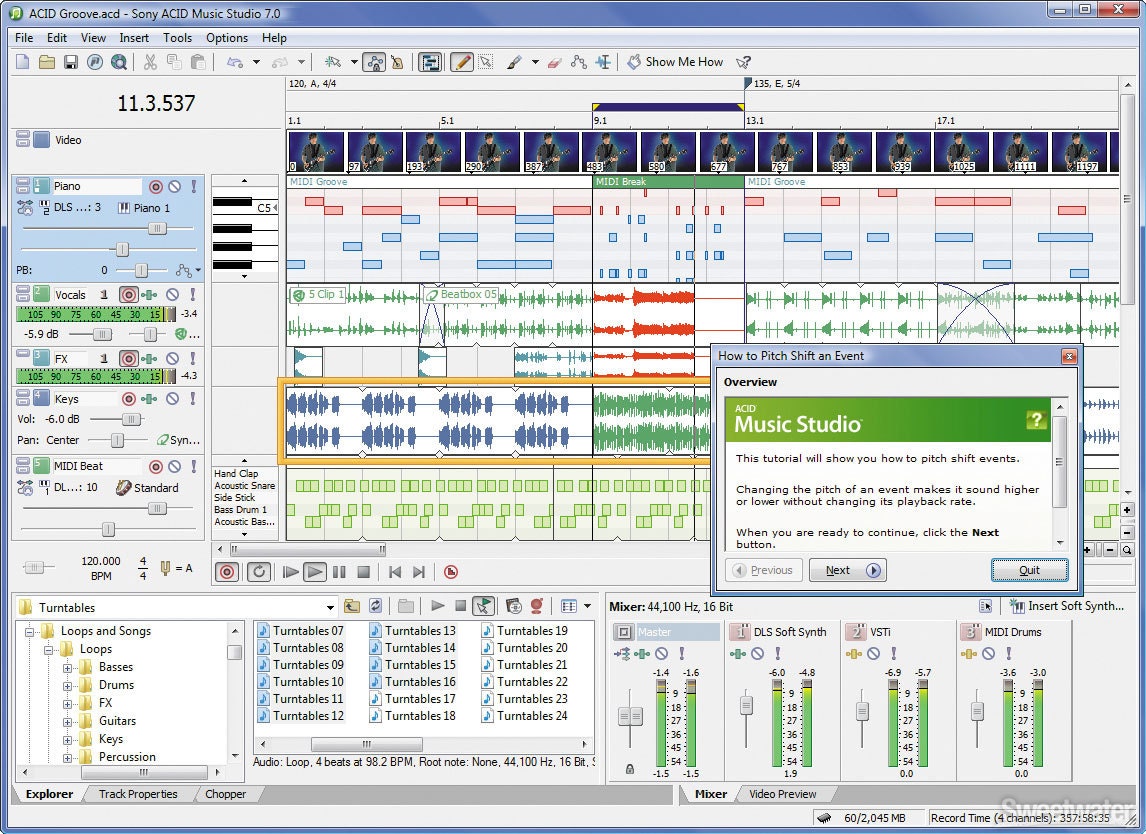Open the Turntables folder path dropdown

click(x=330, y=607)
